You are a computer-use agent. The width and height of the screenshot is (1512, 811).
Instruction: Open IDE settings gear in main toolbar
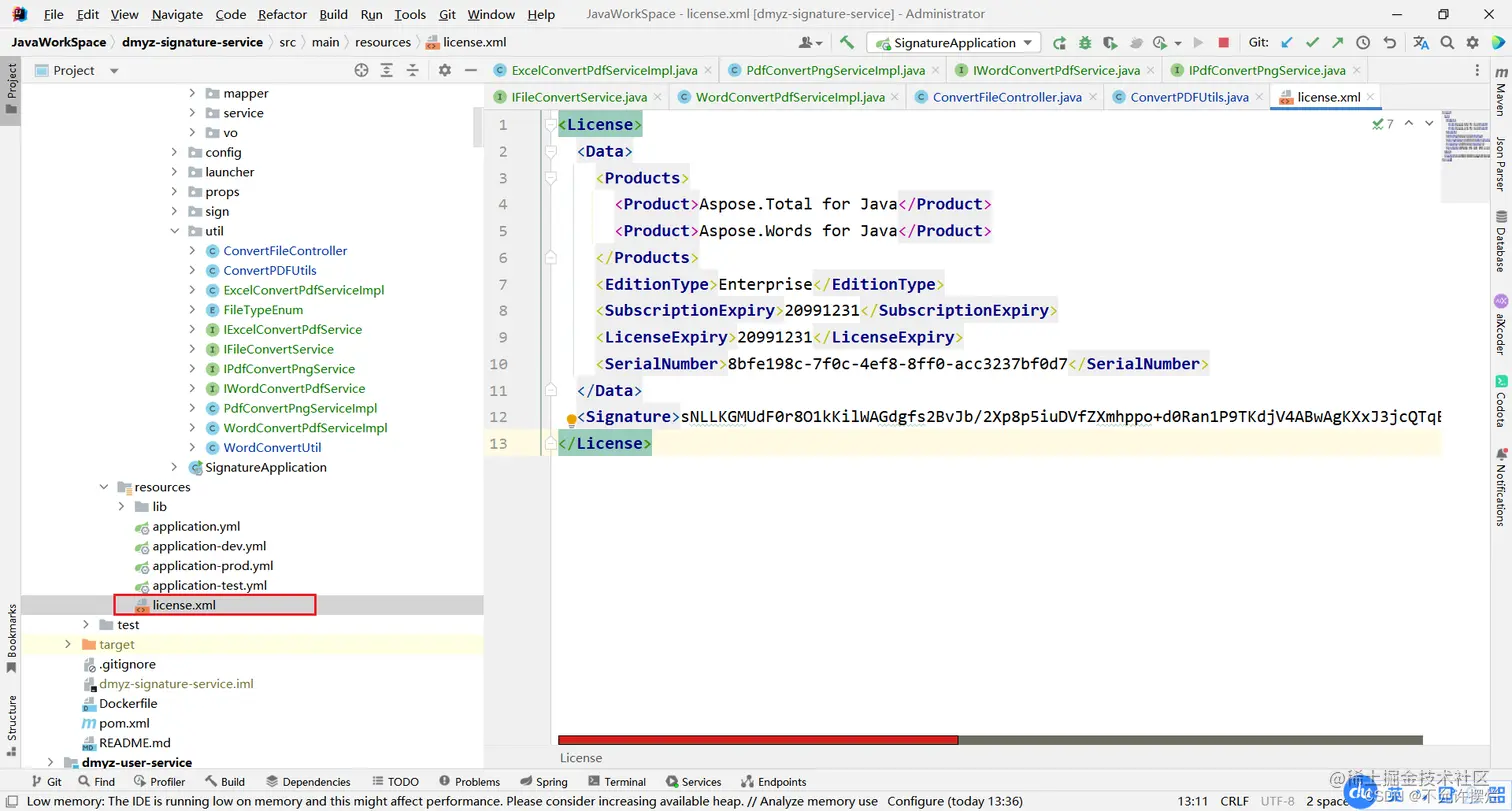(1472, 43)
